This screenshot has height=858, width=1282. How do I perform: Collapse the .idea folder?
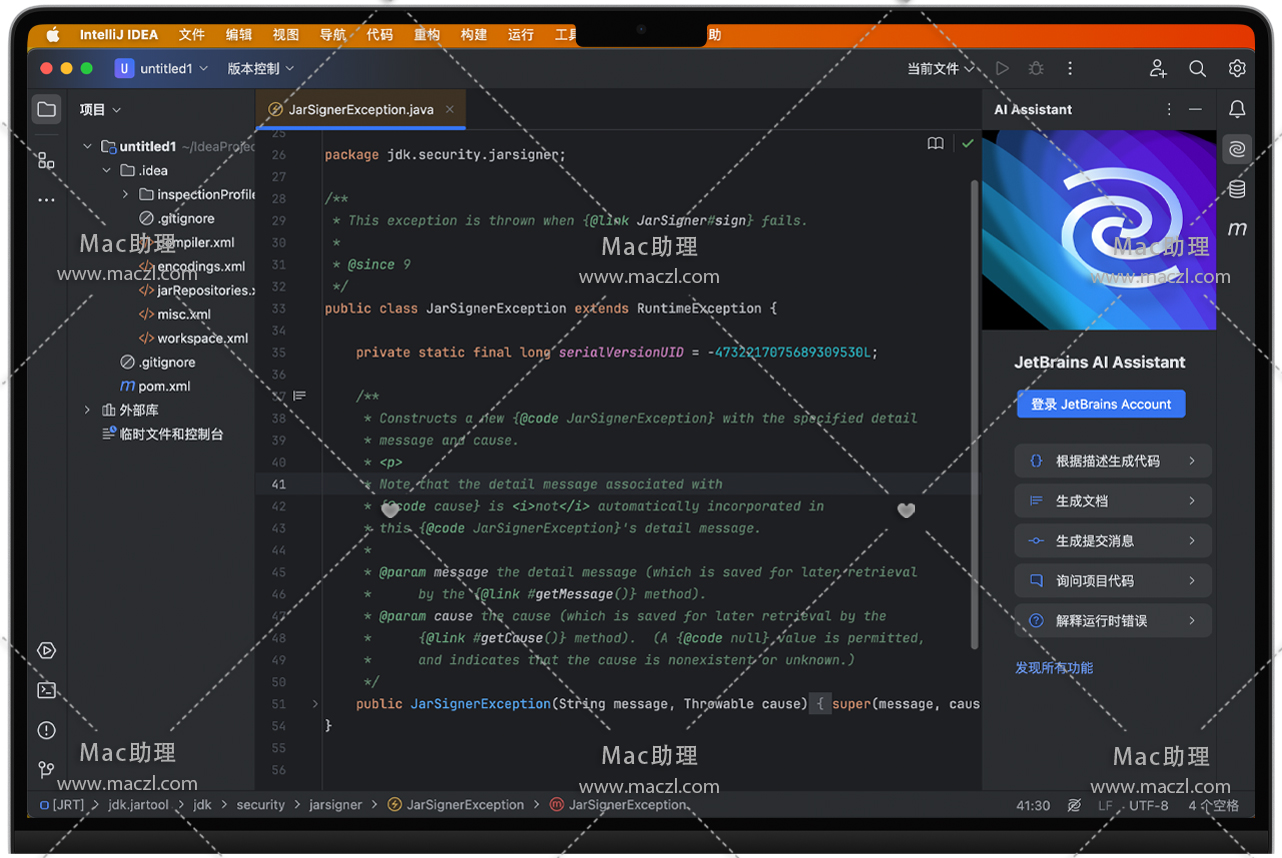coord(107,170)
